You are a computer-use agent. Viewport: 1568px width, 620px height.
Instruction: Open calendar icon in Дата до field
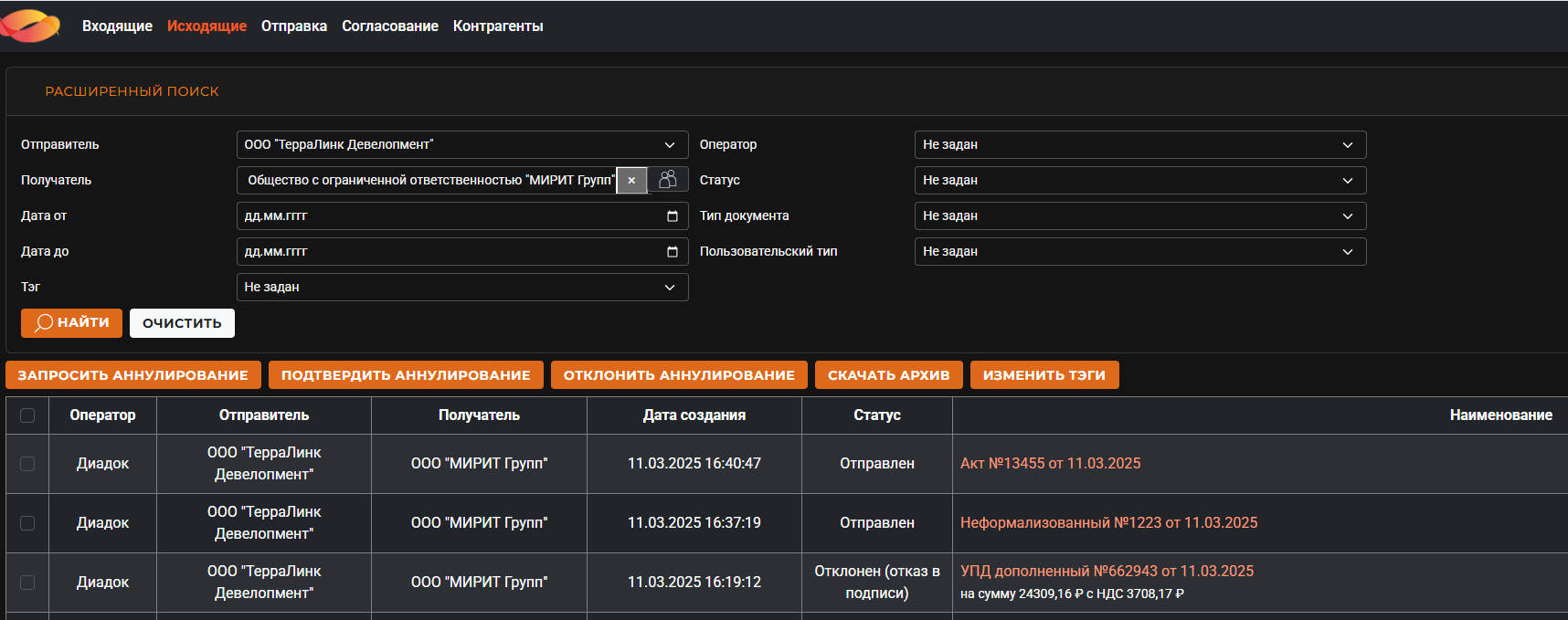click(673, 252)
